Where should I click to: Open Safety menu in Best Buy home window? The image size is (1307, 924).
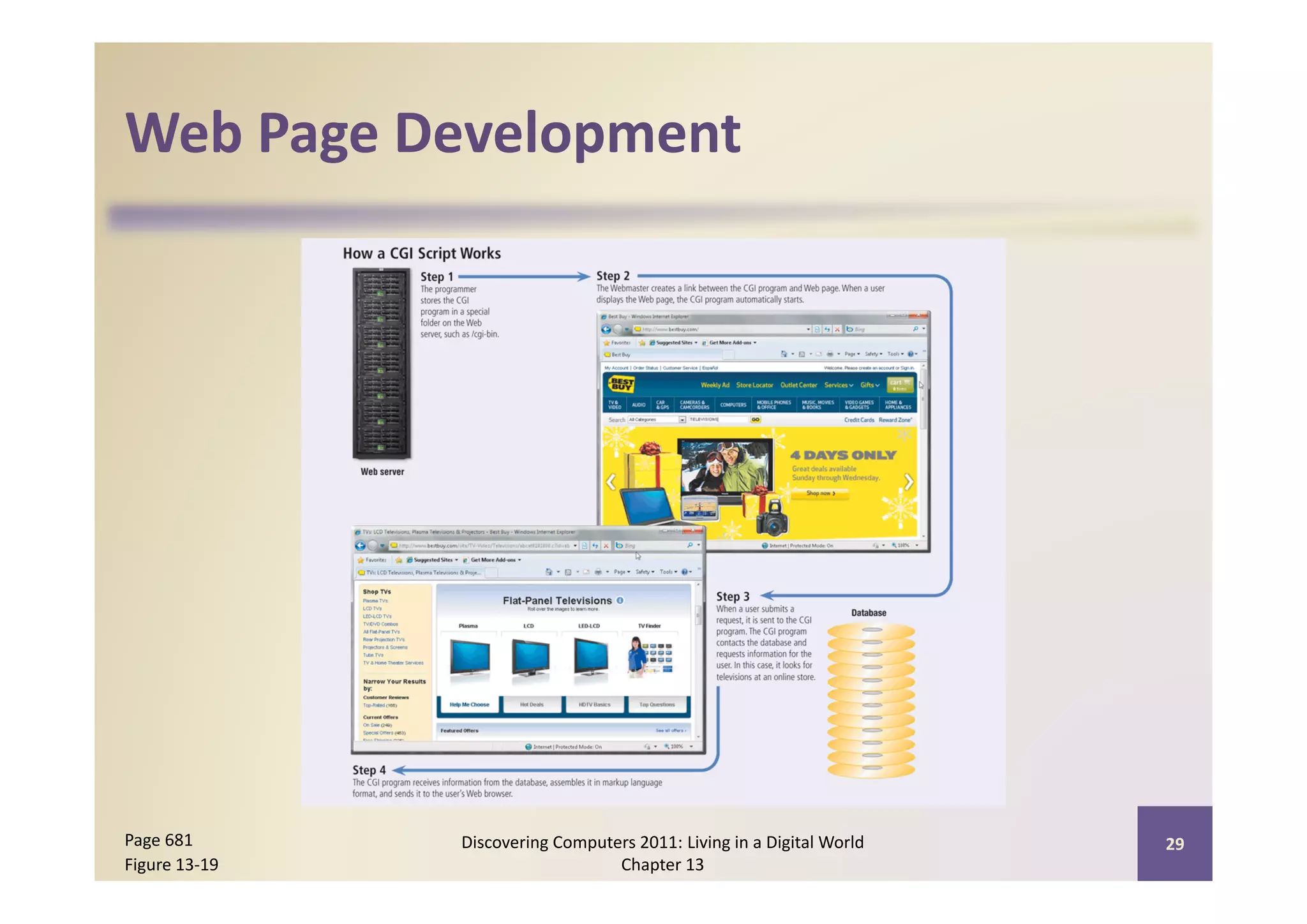coord(874,354)
